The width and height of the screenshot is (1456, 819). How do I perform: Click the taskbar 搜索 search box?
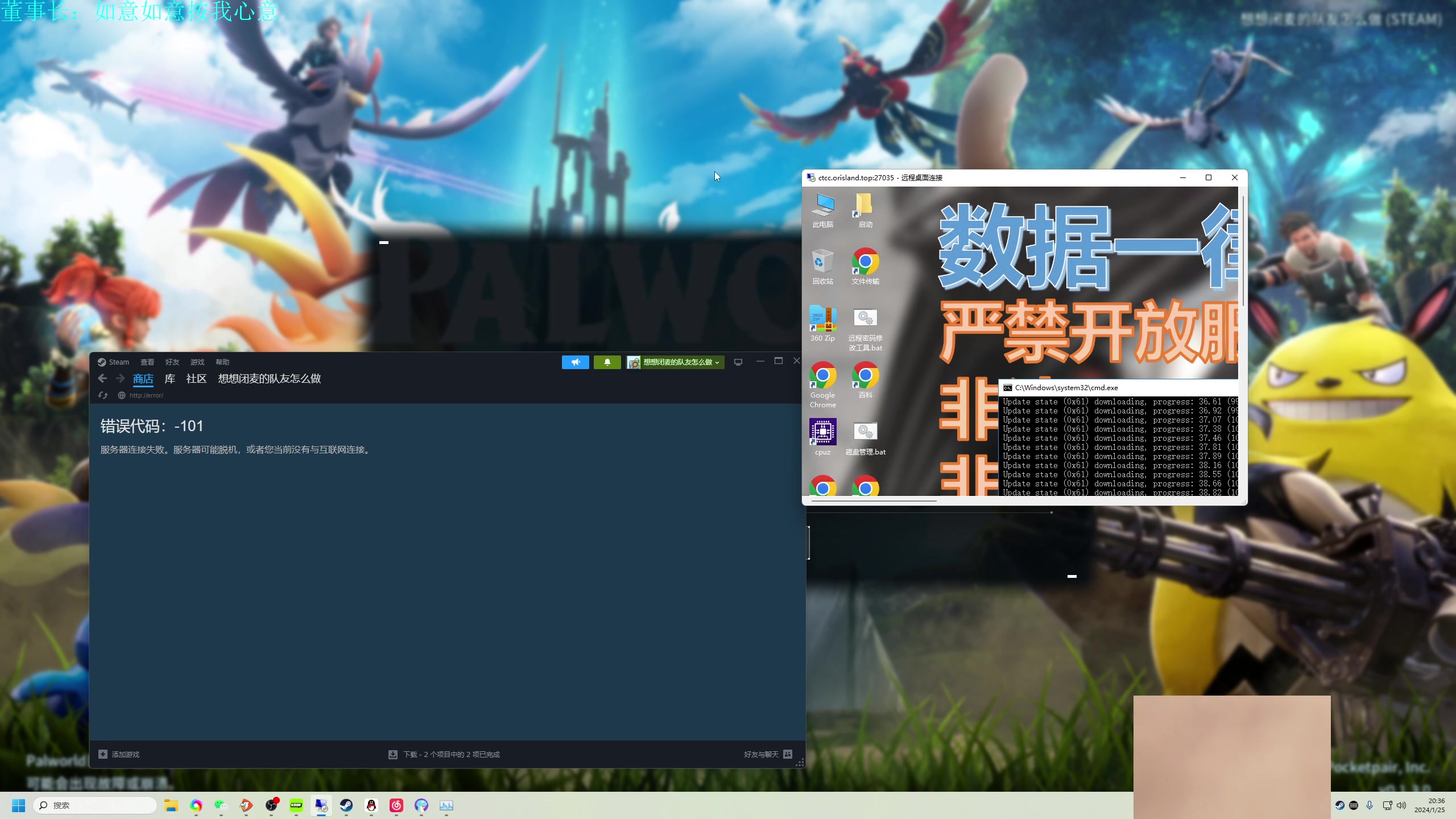click(94, 805)
